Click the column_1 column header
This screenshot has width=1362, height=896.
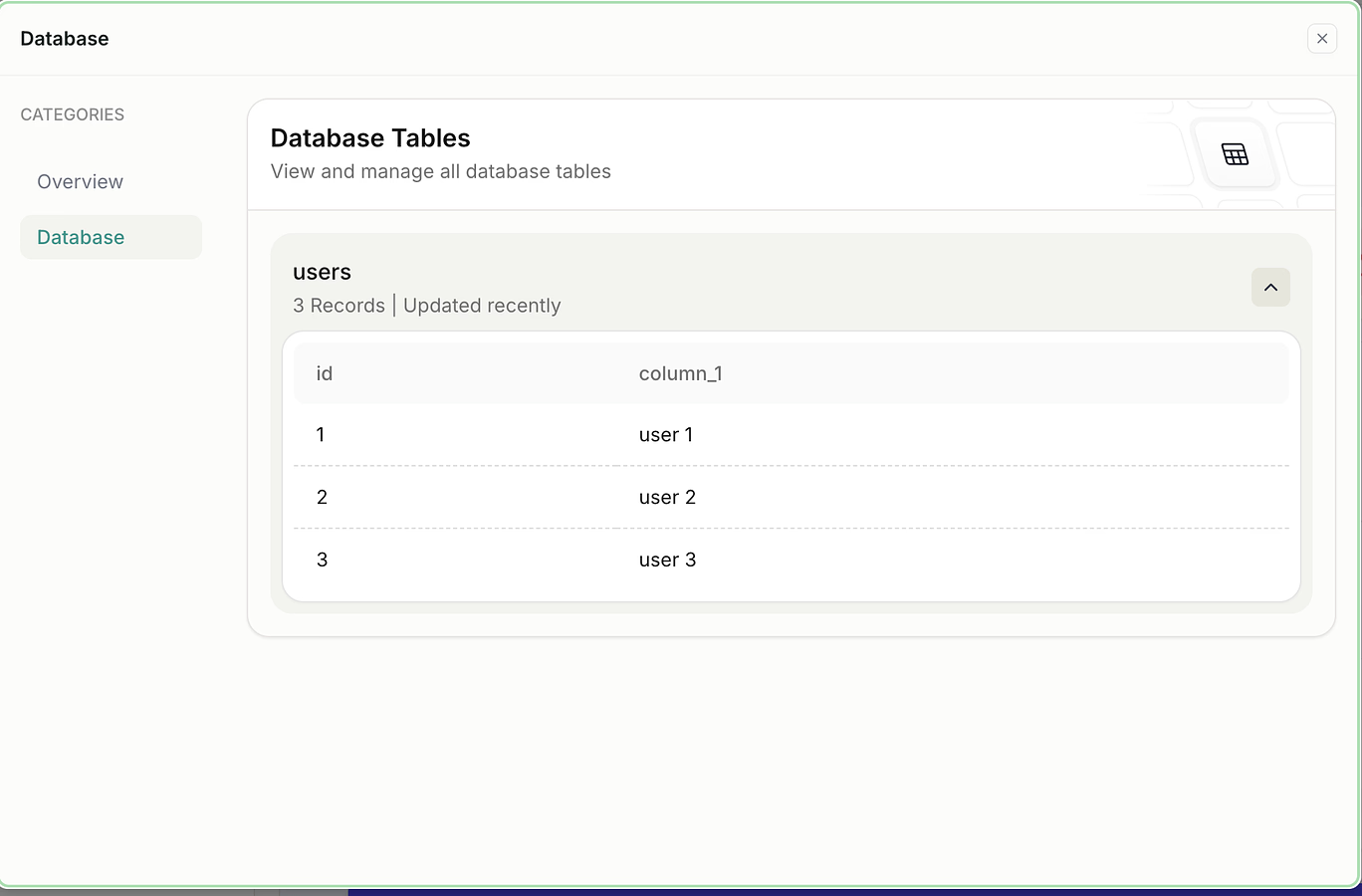[x=681, y=374]
